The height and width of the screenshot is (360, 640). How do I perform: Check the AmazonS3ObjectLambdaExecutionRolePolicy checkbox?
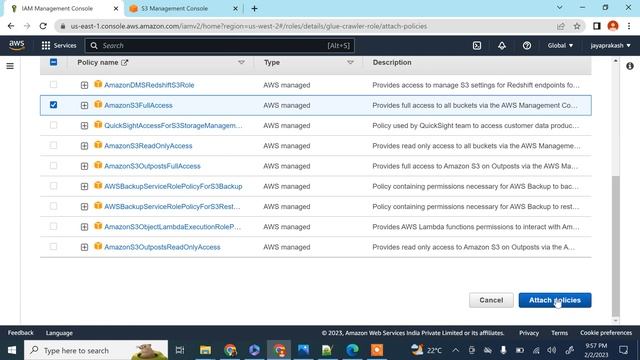pos(53,226)
